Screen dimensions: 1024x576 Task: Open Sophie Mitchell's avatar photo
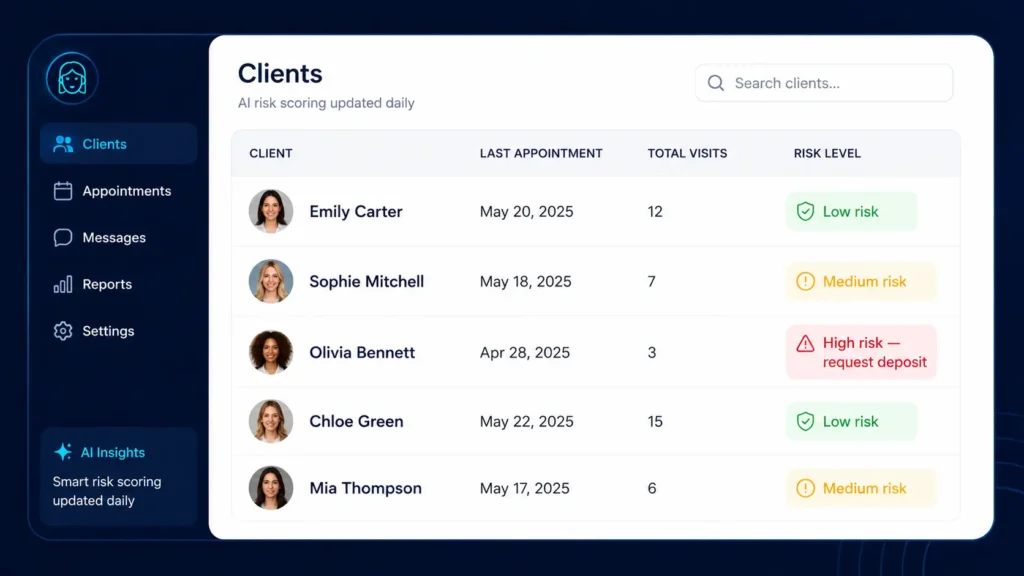[271, 281]
